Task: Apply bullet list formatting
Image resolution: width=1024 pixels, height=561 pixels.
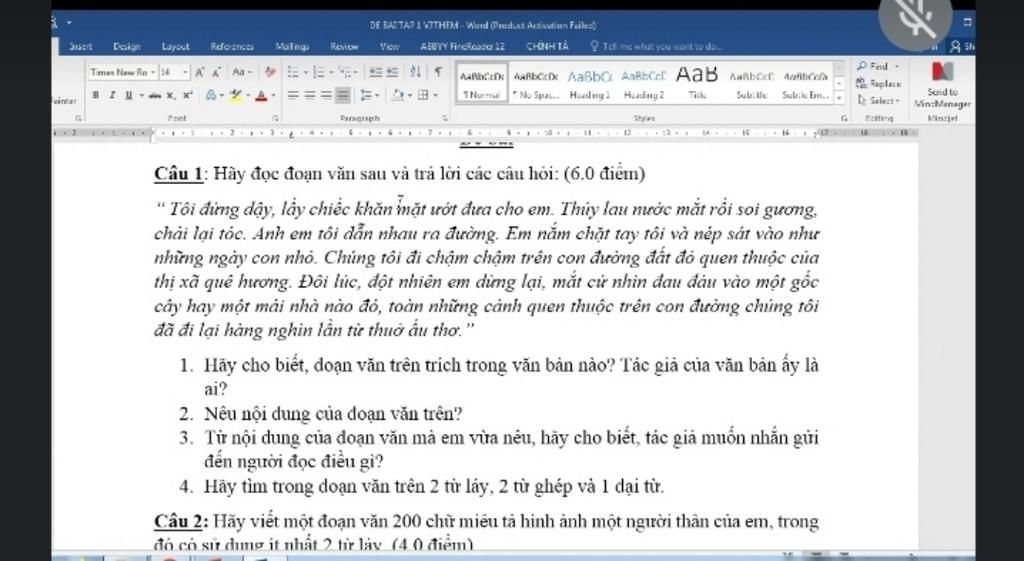Action: 293,72
